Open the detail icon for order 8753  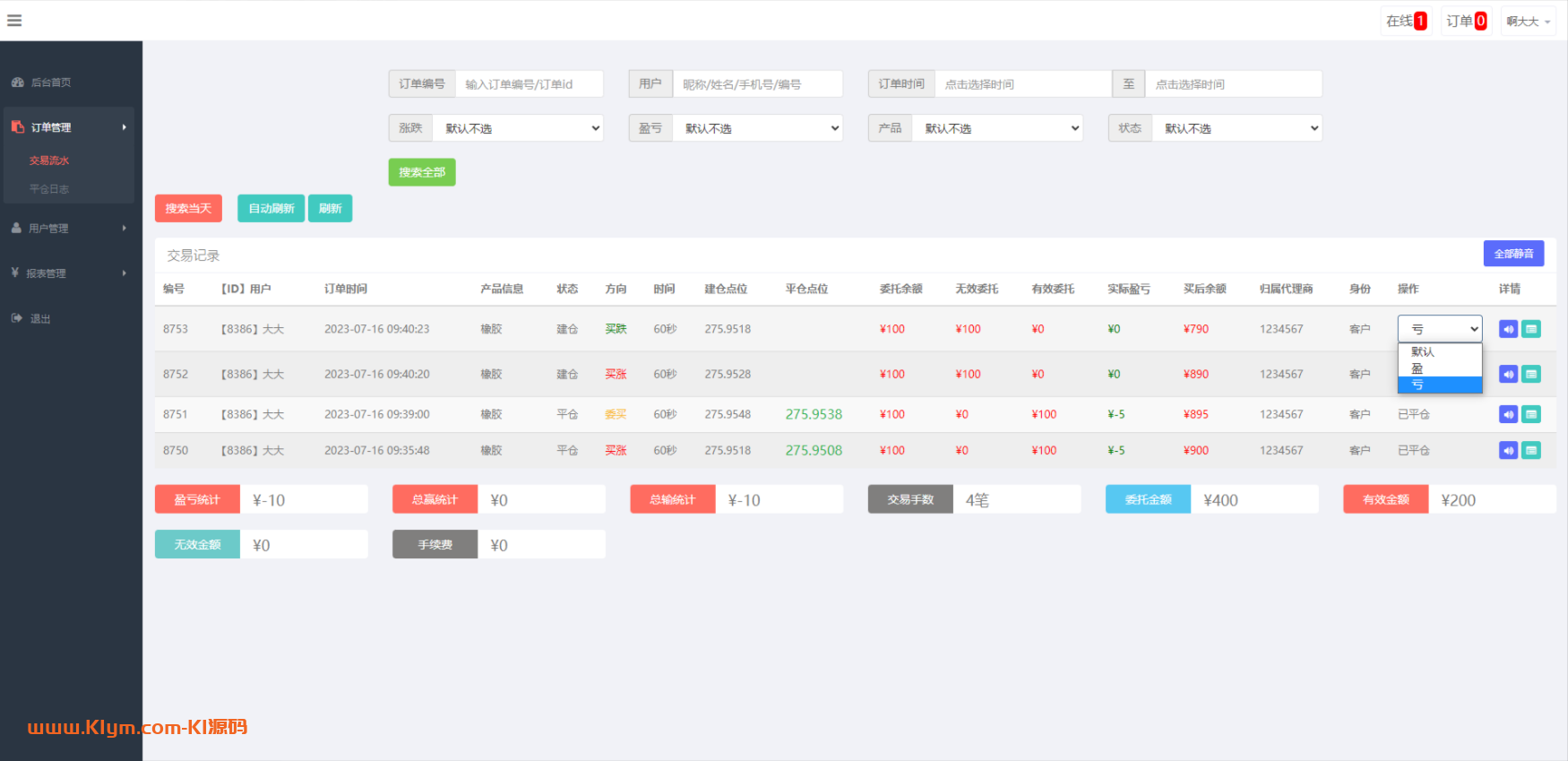tap(1532, 329)
